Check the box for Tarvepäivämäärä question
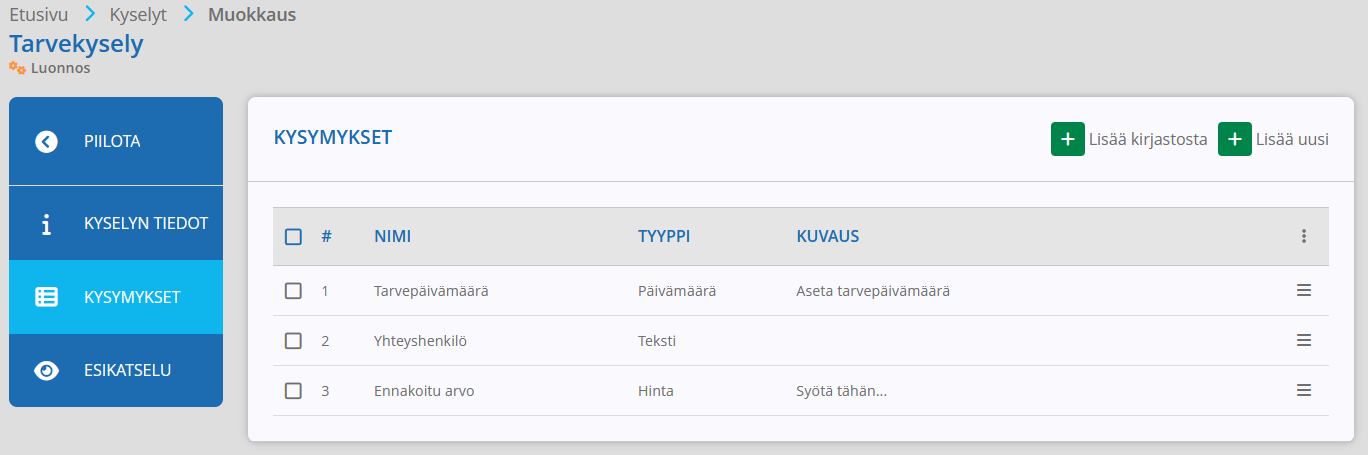 293,291
